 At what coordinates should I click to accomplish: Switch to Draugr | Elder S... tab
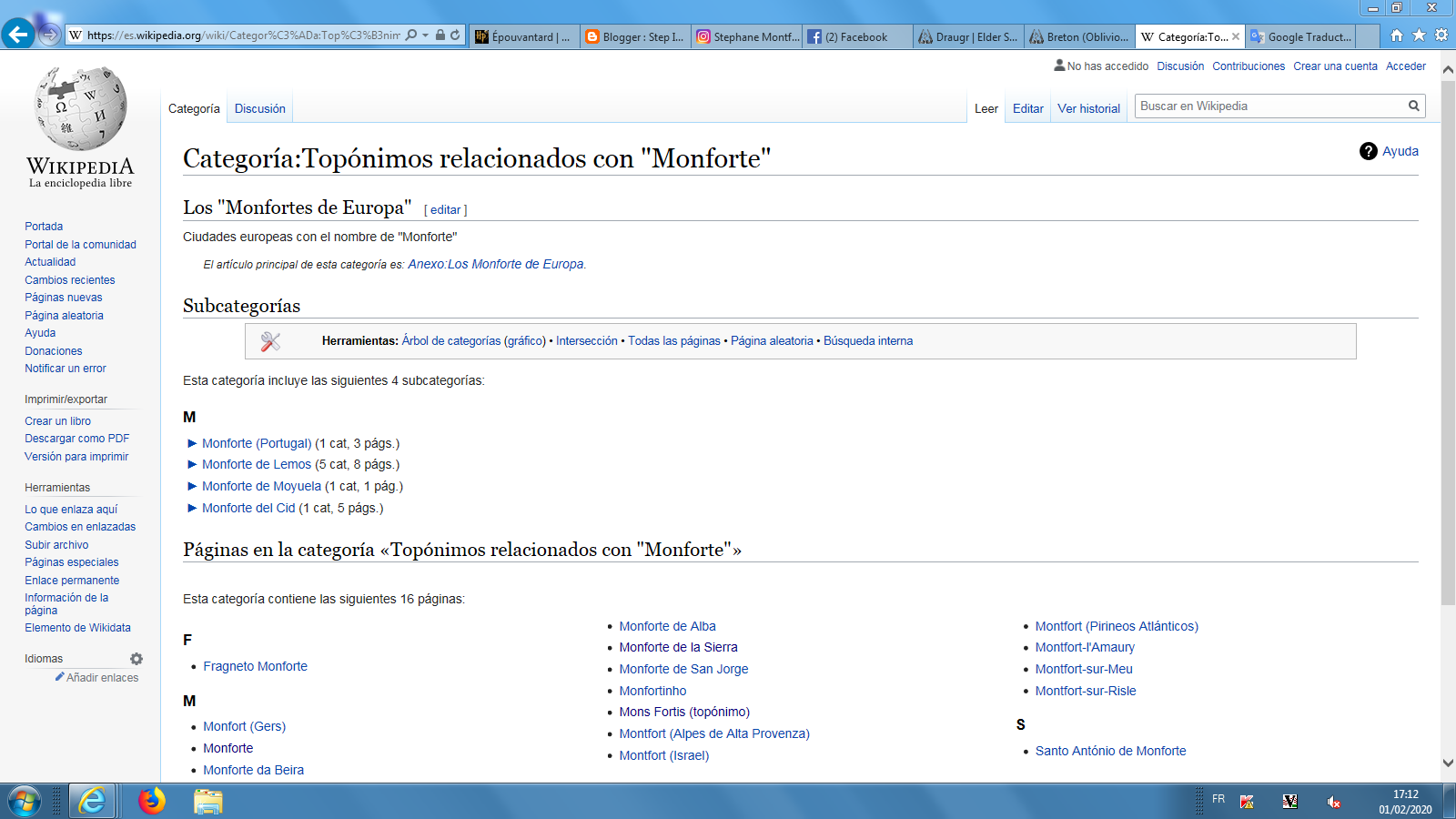[x=969, y=36]
